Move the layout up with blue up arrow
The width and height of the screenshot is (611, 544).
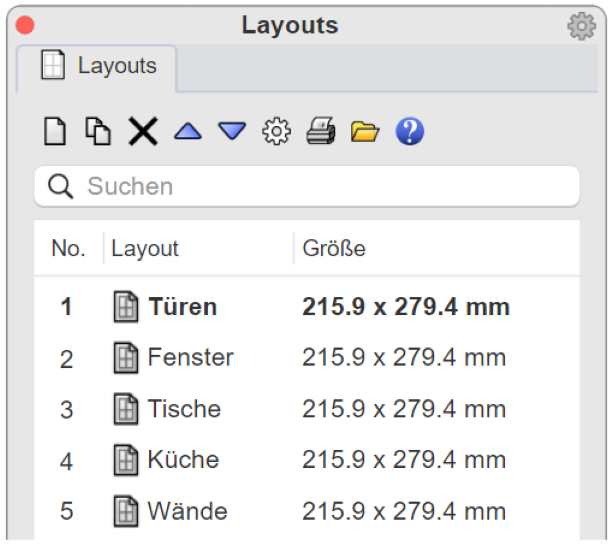click(x=188, y=131)
